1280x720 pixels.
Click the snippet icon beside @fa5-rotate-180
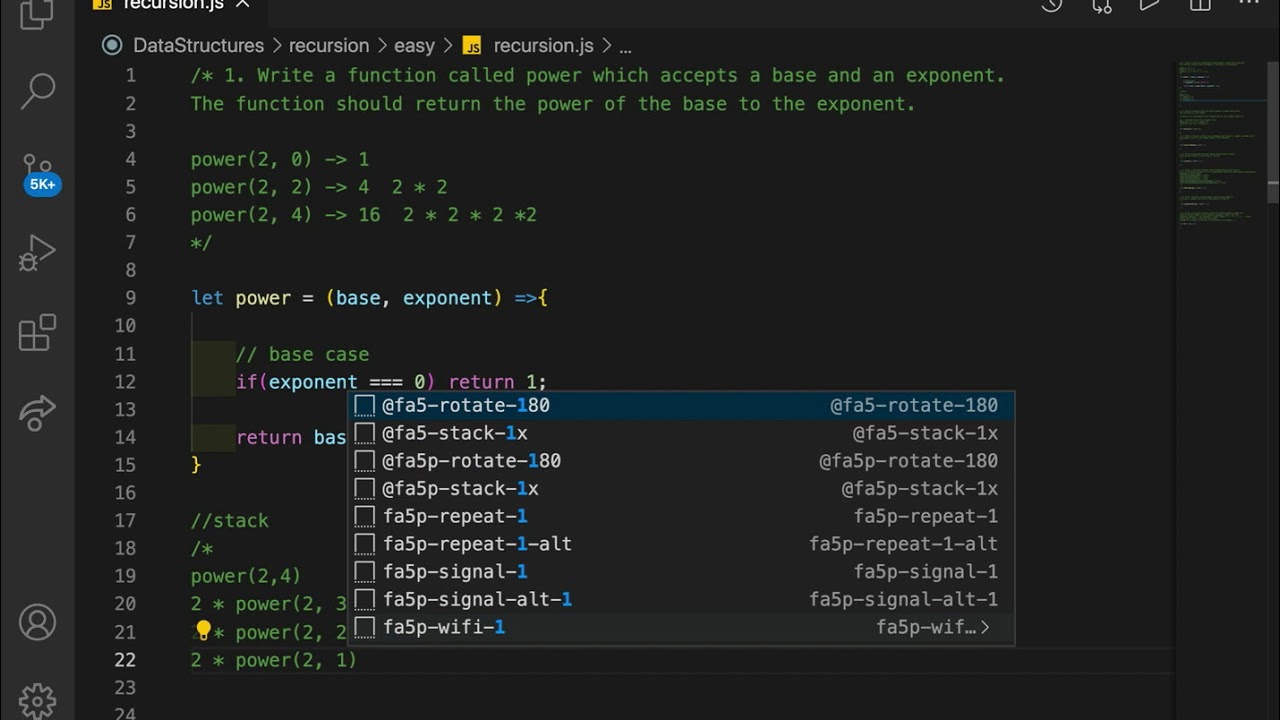[365, 405]
